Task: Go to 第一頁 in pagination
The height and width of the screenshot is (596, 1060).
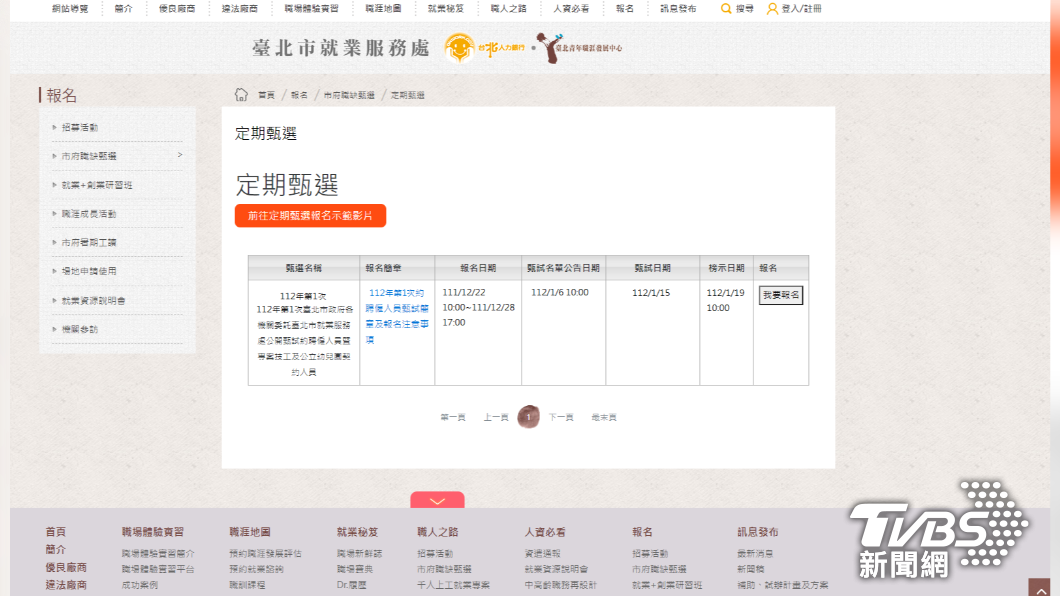Action: click(453, 418)
